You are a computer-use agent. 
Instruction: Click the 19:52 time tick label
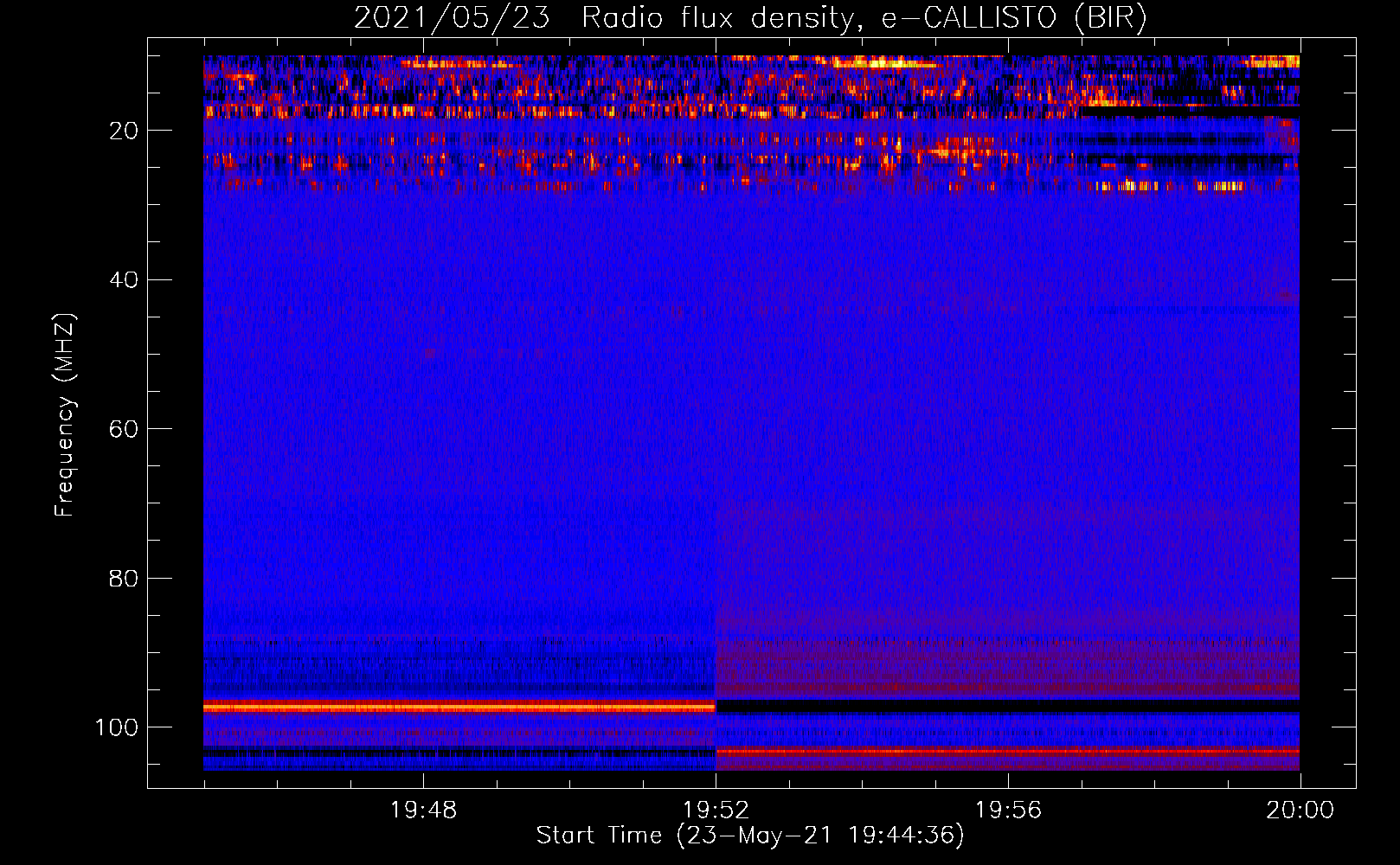pyautogui.click(x=716, y=811)
